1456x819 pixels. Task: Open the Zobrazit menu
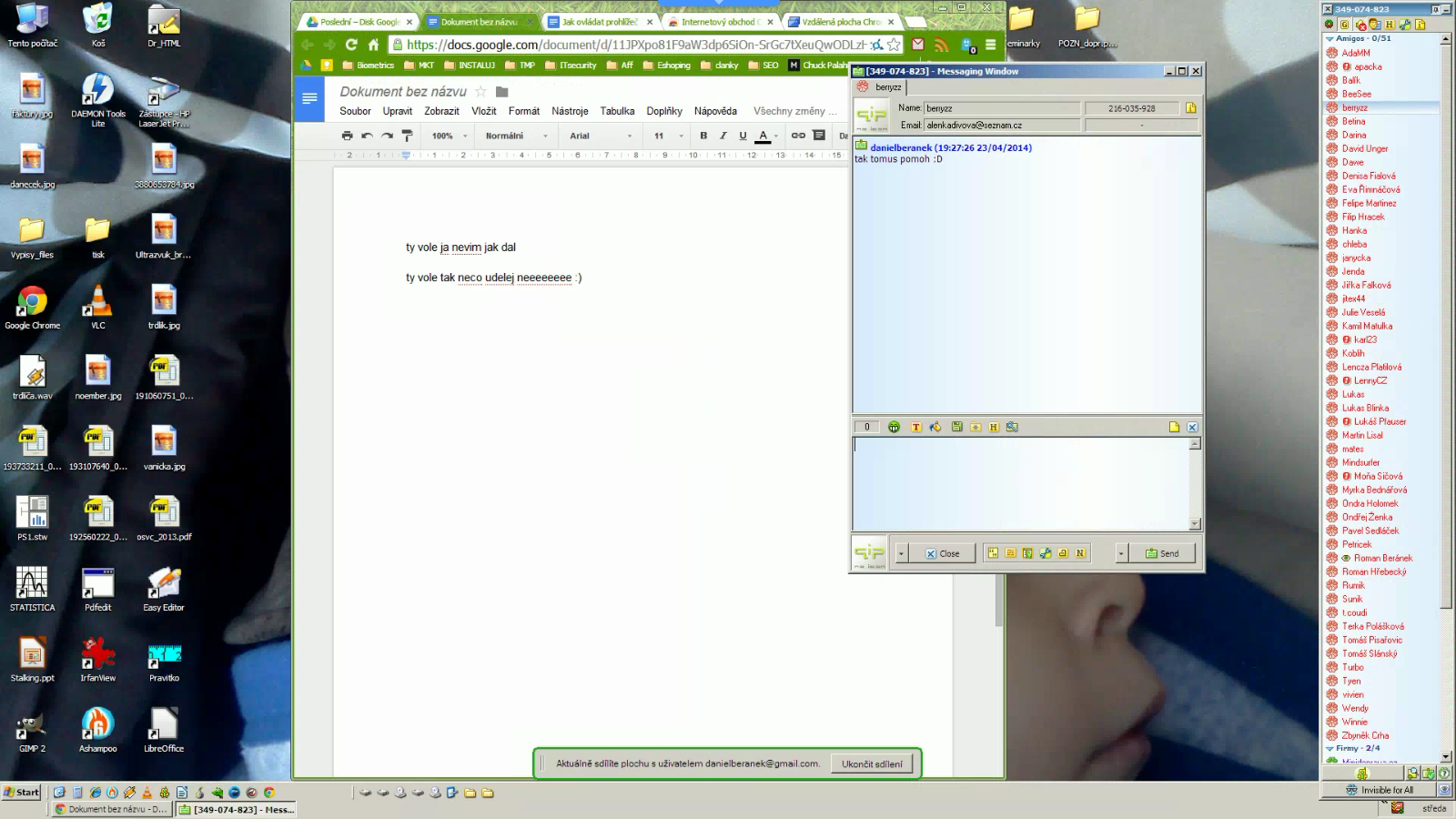point(441,111)
